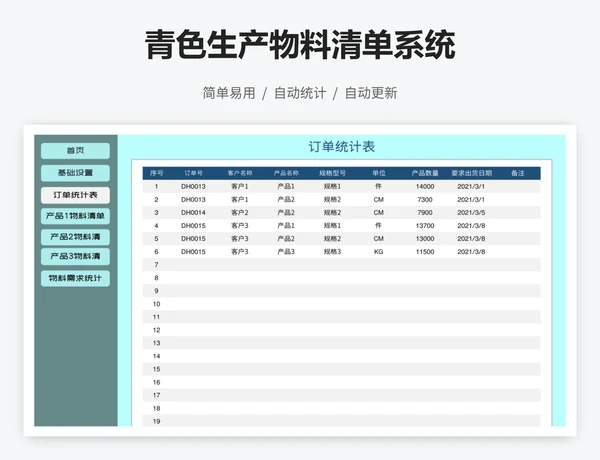Screen dimensions: 600x460
Task: Select serial number 7 cell
Action: [x=157, y=265]
